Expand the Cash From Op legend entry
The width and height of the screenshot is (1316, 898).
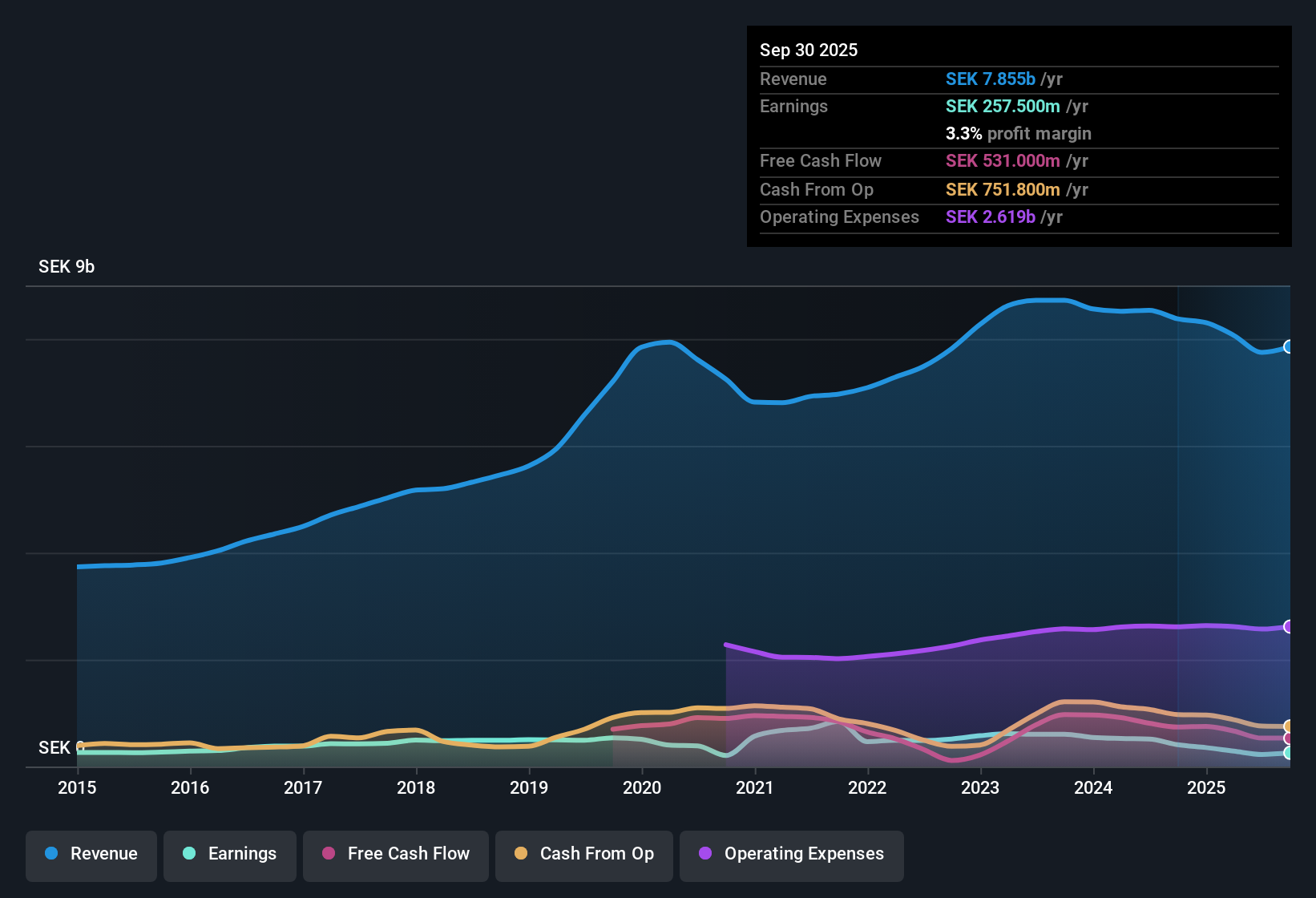tap(583, 854)
